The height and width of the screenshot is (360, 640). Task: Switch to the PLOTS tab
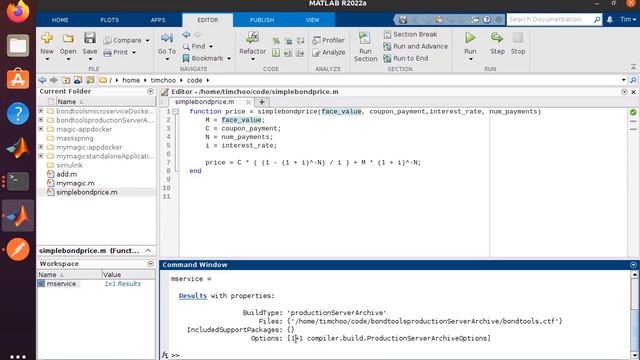(109, 20)
